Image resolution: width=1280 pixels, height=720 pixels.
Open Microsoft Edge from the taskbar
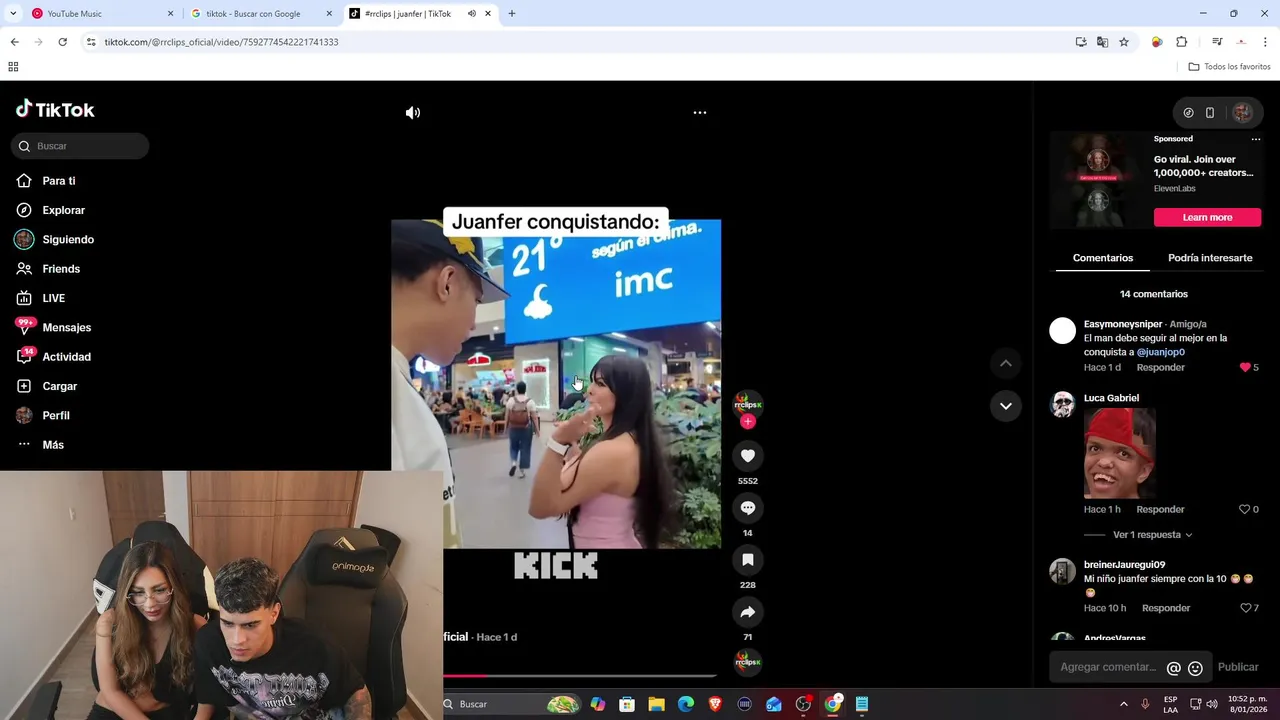(x=685, y=704)
